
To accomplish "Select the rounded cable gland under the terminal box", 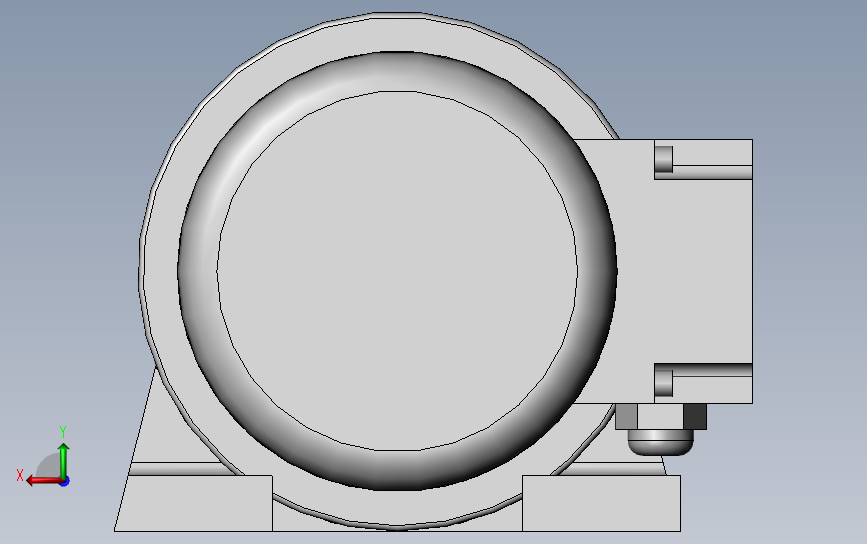I will (661, 442).
